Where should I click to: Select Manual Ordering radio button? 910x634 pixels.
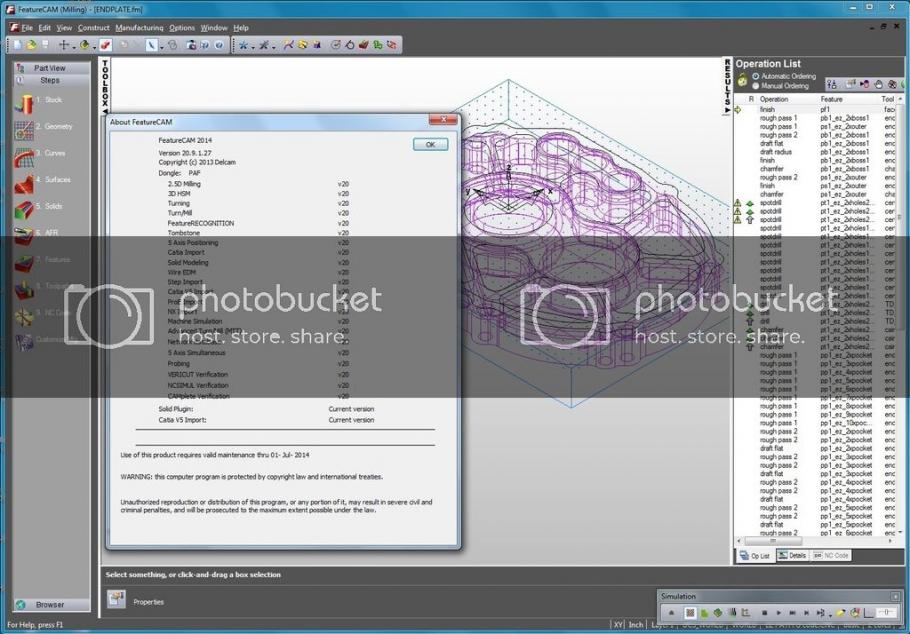[756, 86]
